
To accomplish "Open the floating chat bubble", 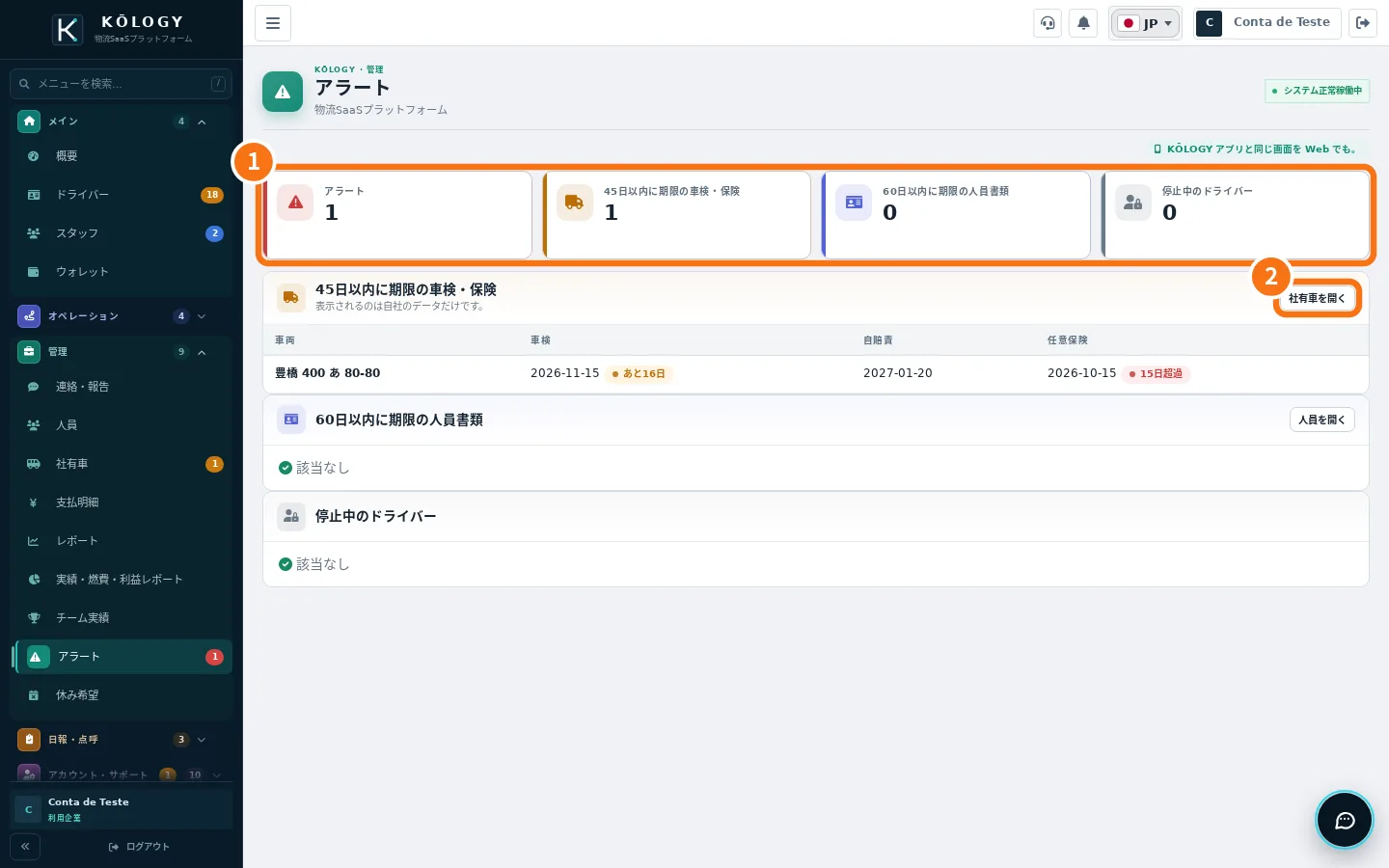I will [x=1345, y=820].
